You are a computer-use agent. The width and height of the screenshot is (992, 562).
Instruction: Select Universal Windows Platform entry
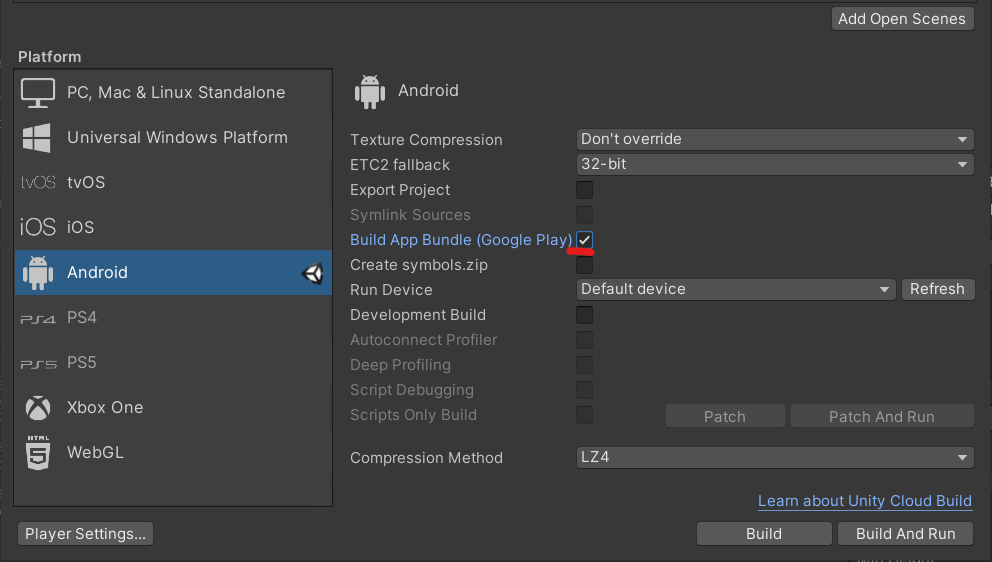(x=173, y=137)
